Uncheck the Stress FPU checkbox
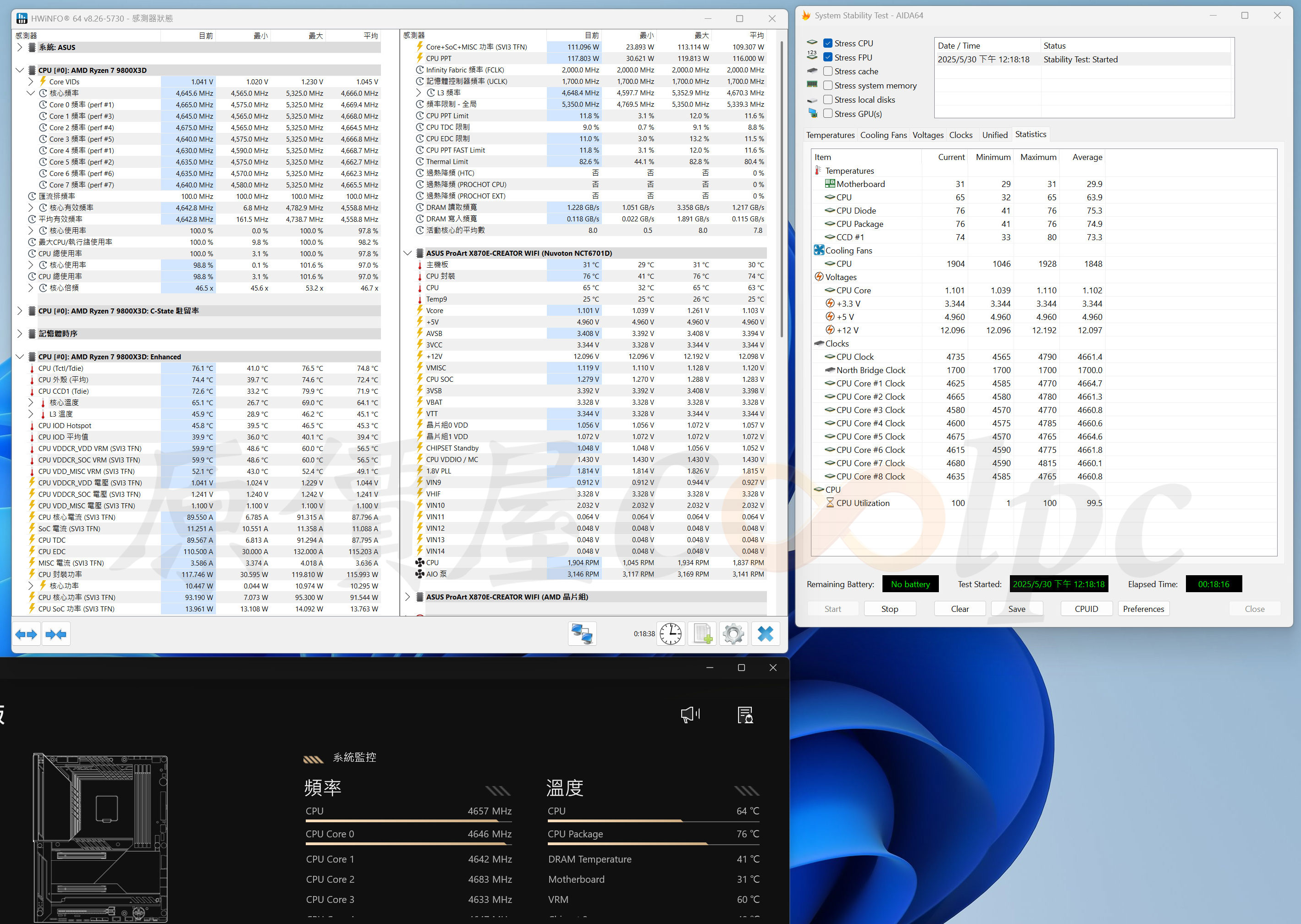 828,57
